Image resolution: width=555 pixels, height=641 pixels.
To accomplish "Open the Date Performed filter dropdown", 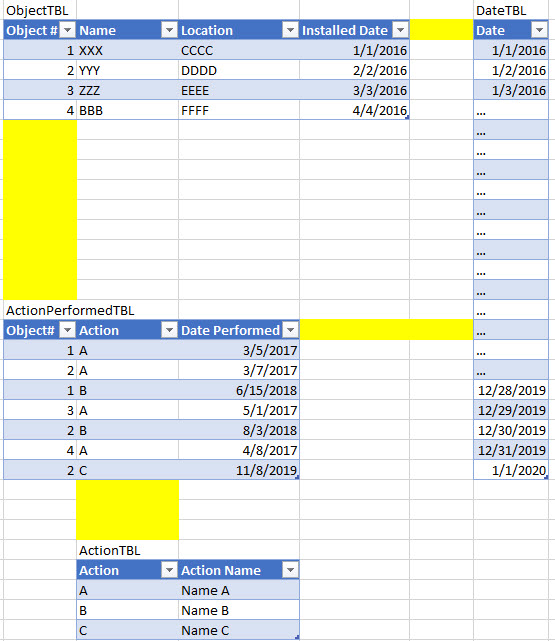I will coord(290,329).
